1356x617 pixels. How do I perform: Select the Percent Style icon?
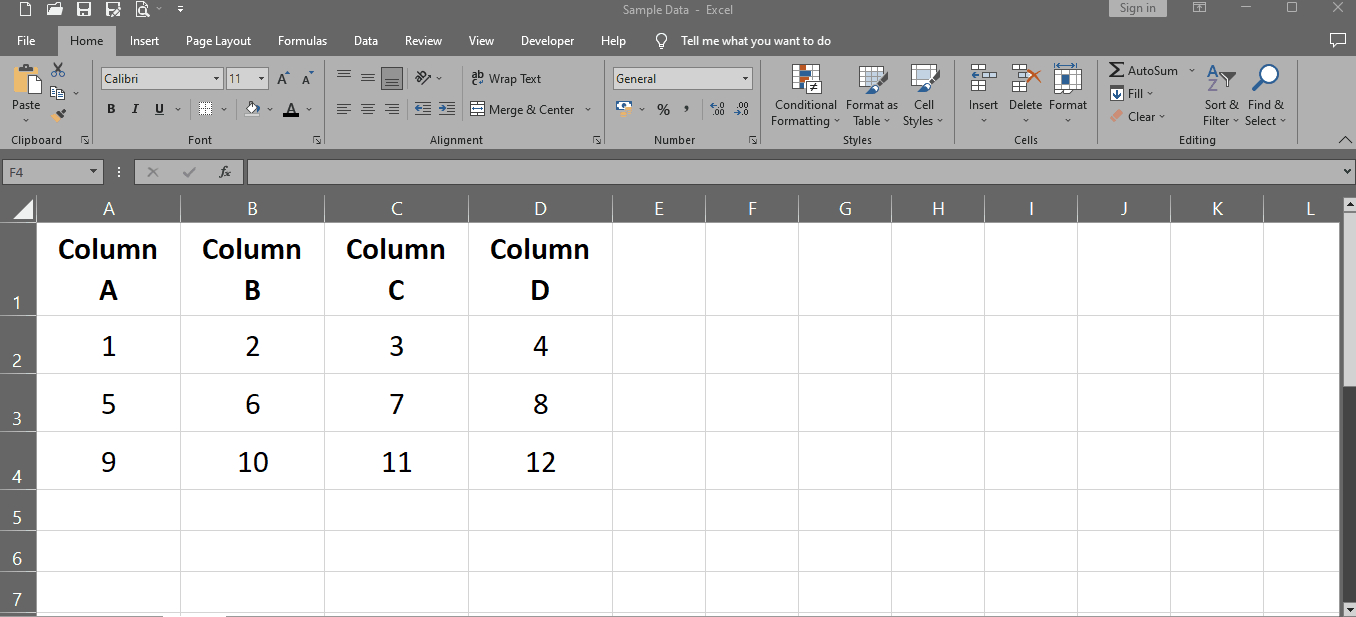click(663, 109)
